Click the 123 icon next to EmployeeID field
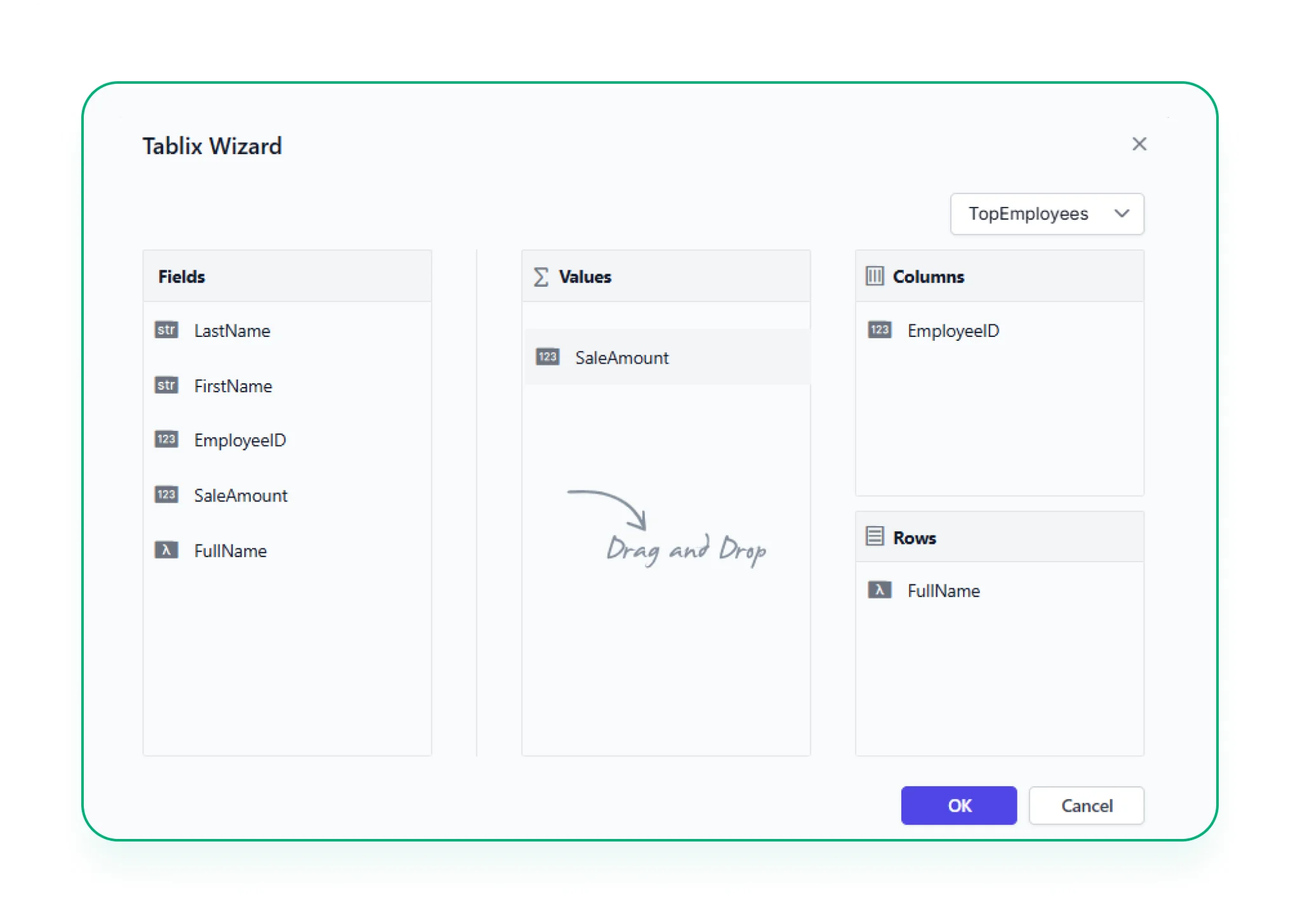The width and height of the screenshot is (1300, 924). (x=166, y=440)
